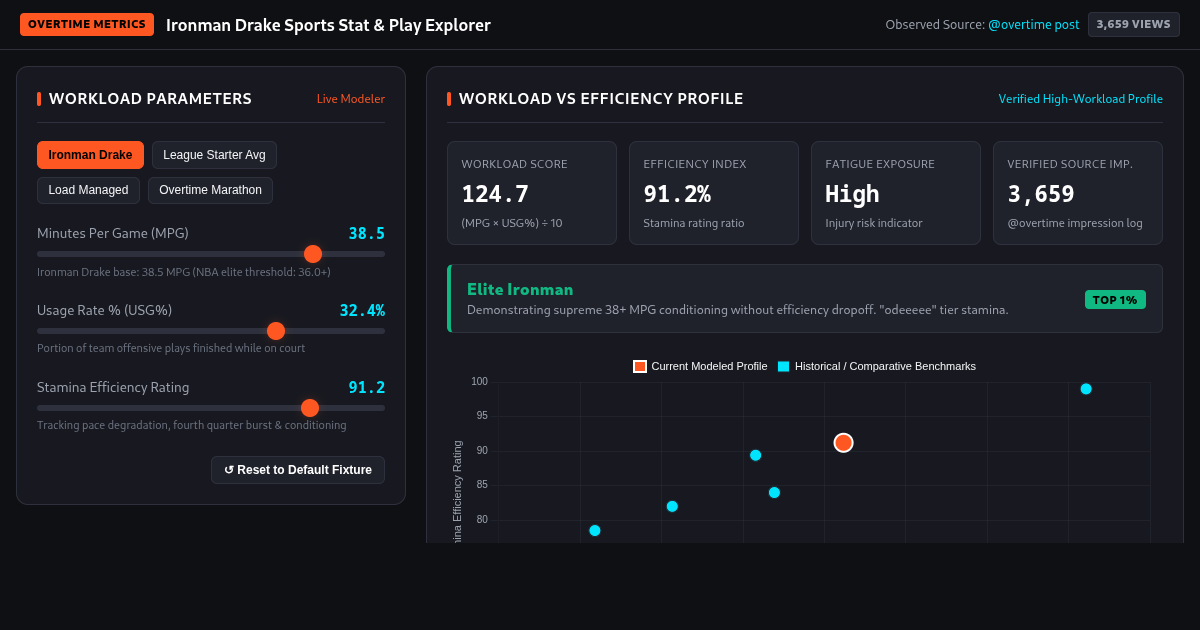Click the OVERTIME METRICS badge
1200x630 pixels.
(x=87, y=24)
